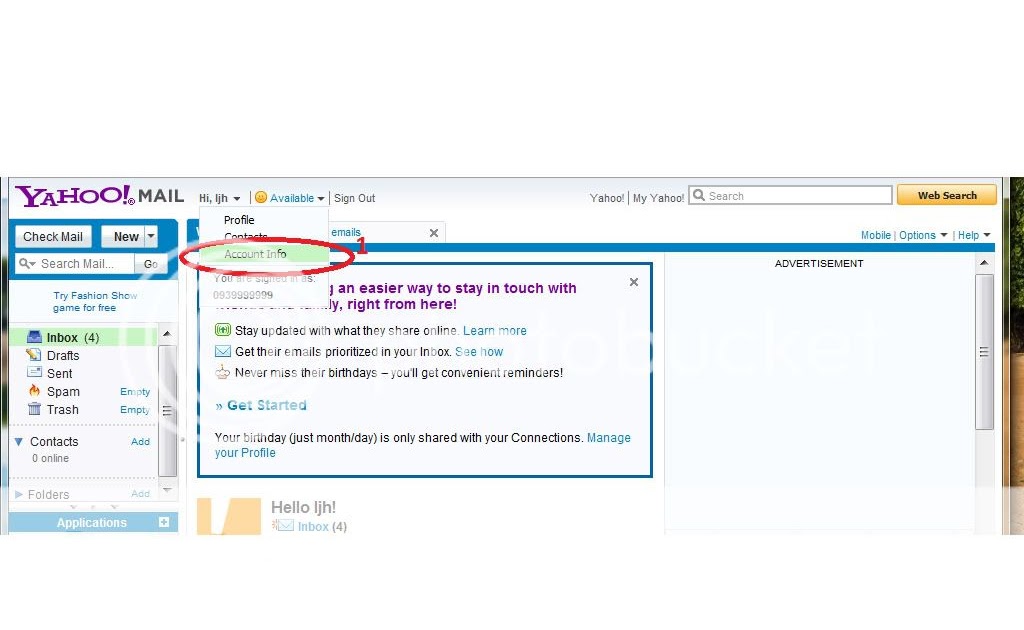Close the emails tab
This screenshot has height=630, width=1024.
(433, 233)
